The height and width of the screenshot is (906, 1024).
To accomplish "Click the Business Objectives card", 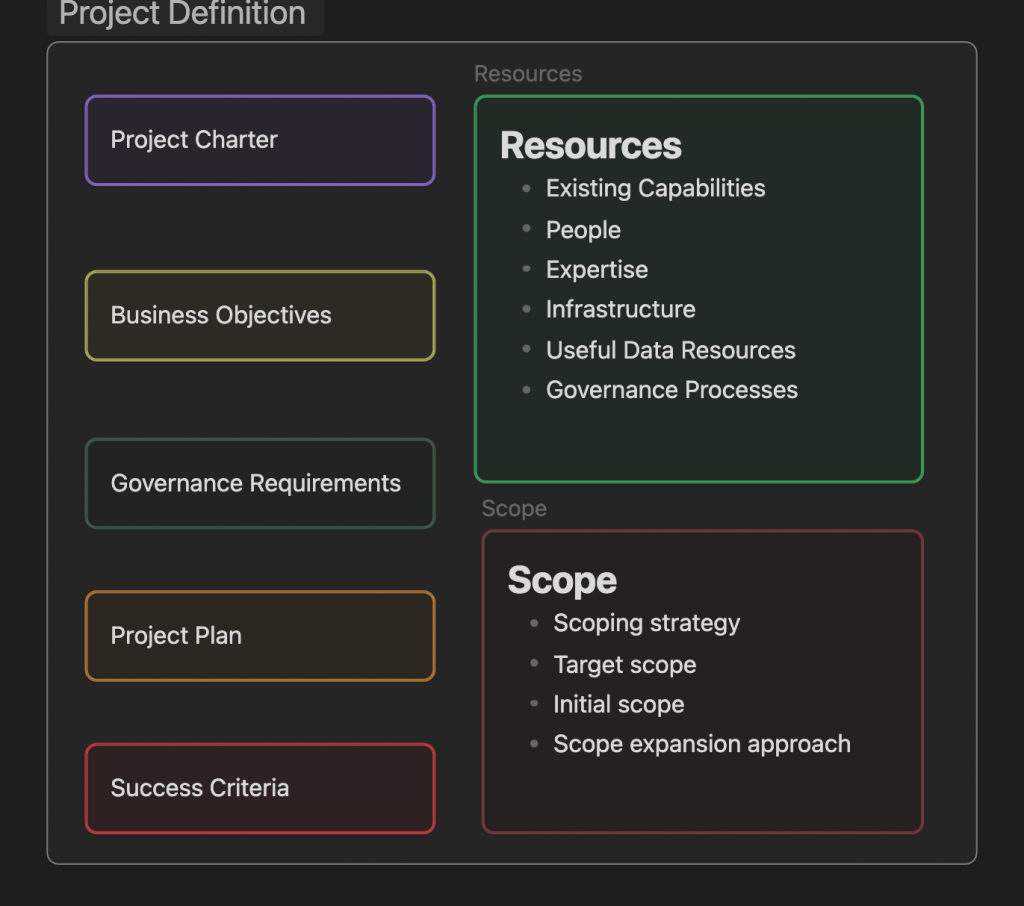I will click(x=260, y=316).
